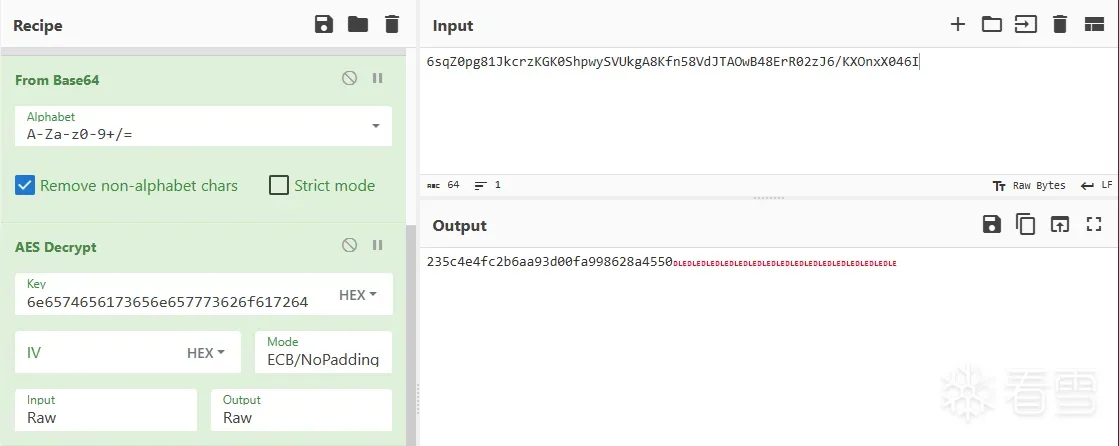Replace input with output
Image resolution: width=1119 pixels, height=446 pixels.
click(1059, 225)
